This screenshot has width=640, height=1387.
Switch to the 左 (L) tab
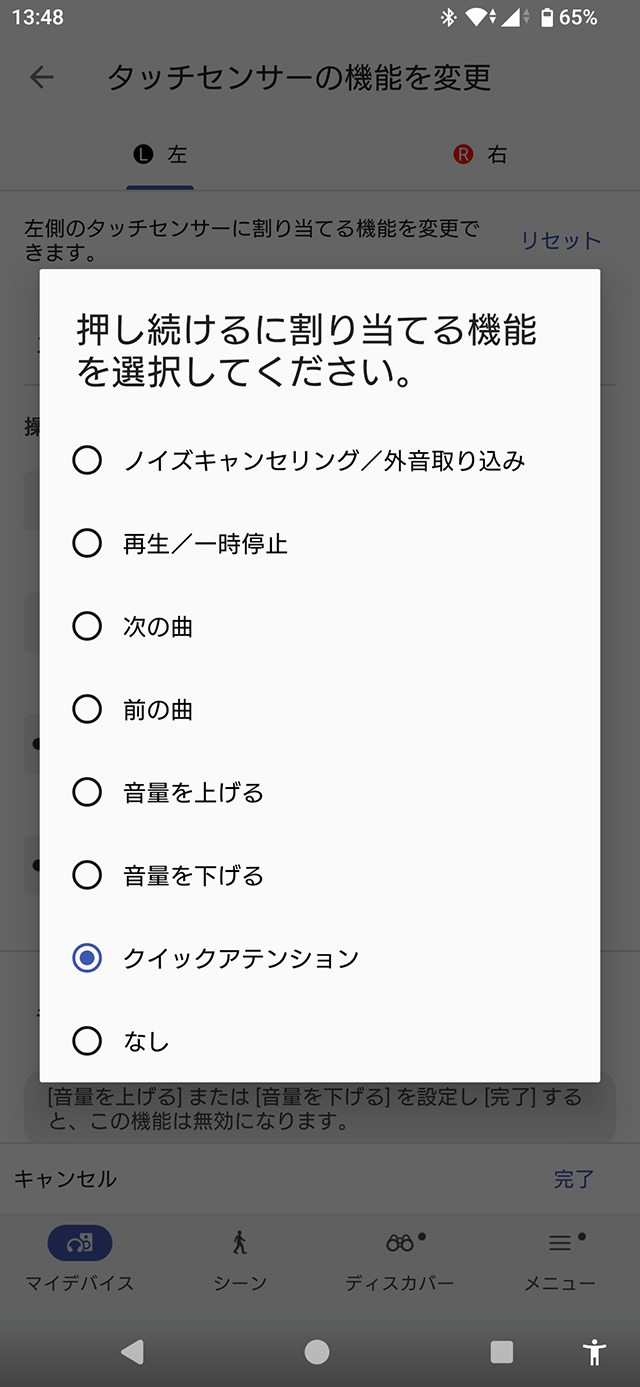tap(160, 155)
